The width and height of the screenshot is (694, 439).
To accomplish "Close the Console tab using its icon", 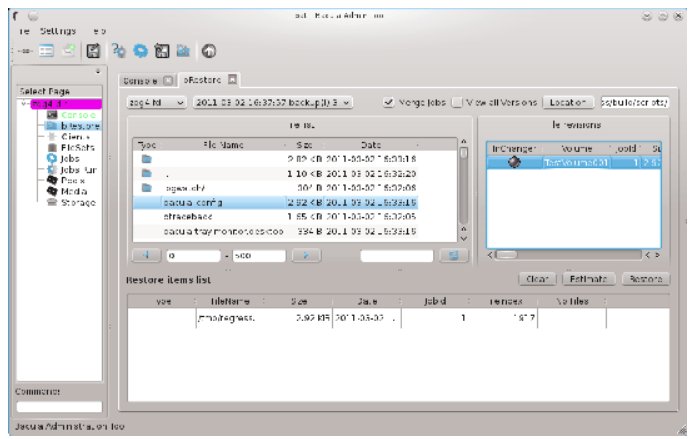I will click(169, 79).
